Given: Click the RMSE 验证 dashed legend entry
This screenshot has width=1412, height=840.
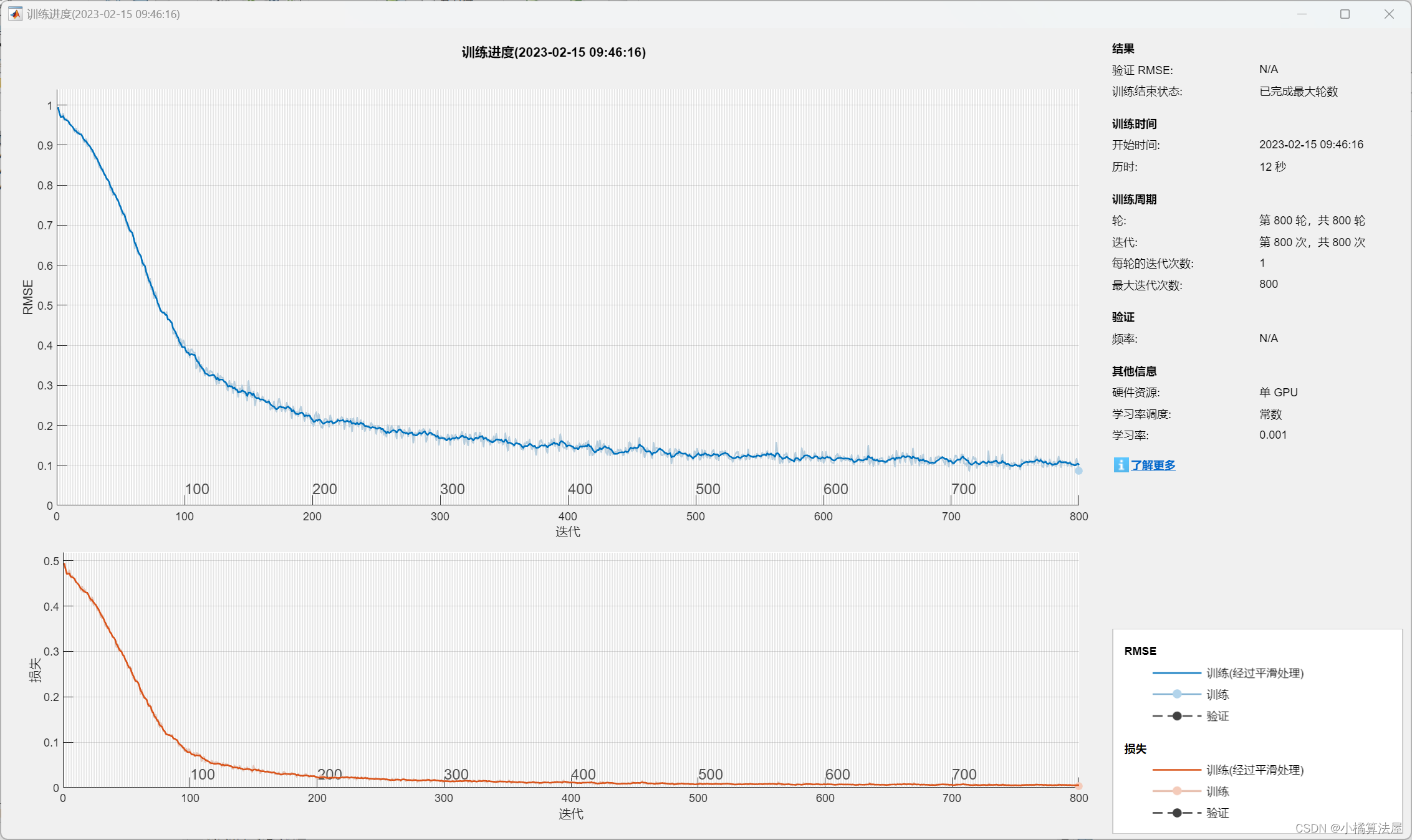Looking at the screenshot, I should [1191, 716].
